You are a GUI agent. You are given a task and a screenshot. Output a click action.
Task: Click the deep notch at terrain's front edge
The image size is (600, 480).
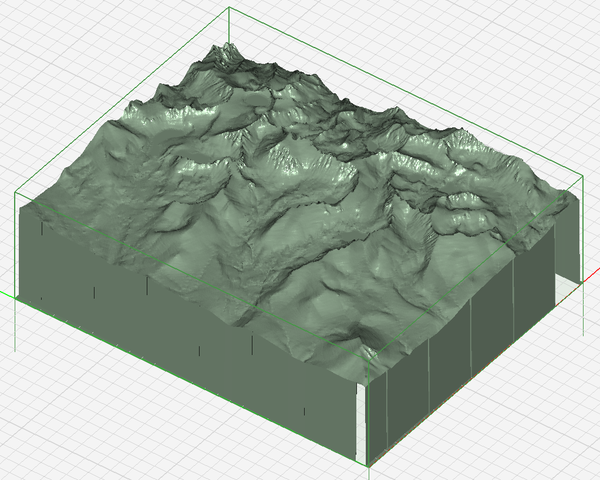point(372,355)
